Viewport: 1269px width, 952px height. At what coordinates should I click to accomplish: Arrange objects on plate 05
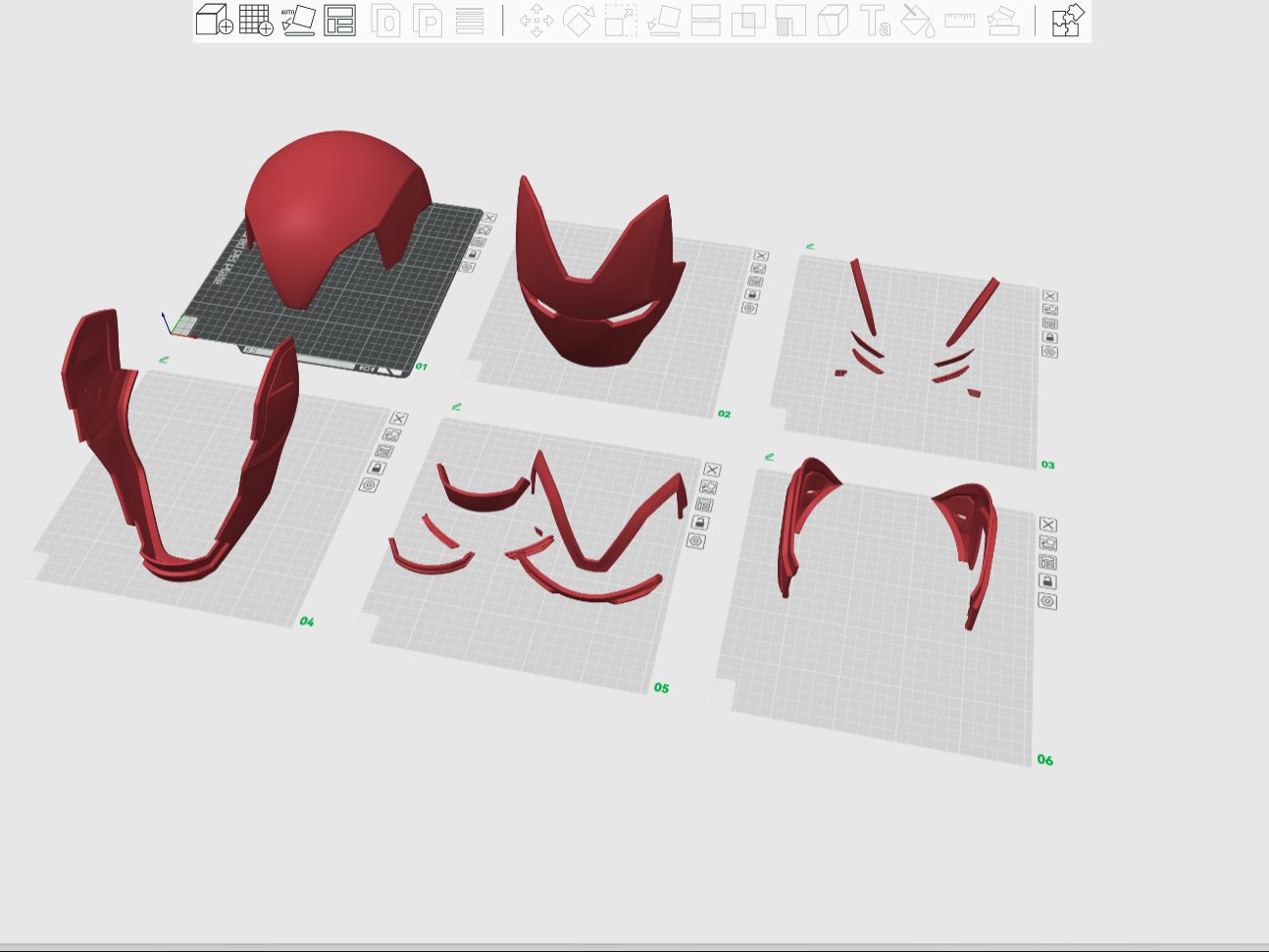click(x=704, y=504)
